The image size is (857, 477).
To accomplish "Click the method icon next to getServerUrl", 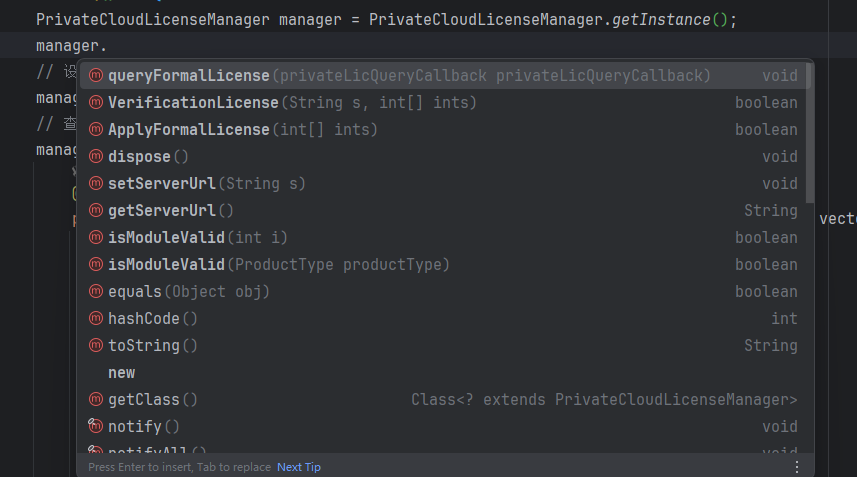I will coord(96,210).
